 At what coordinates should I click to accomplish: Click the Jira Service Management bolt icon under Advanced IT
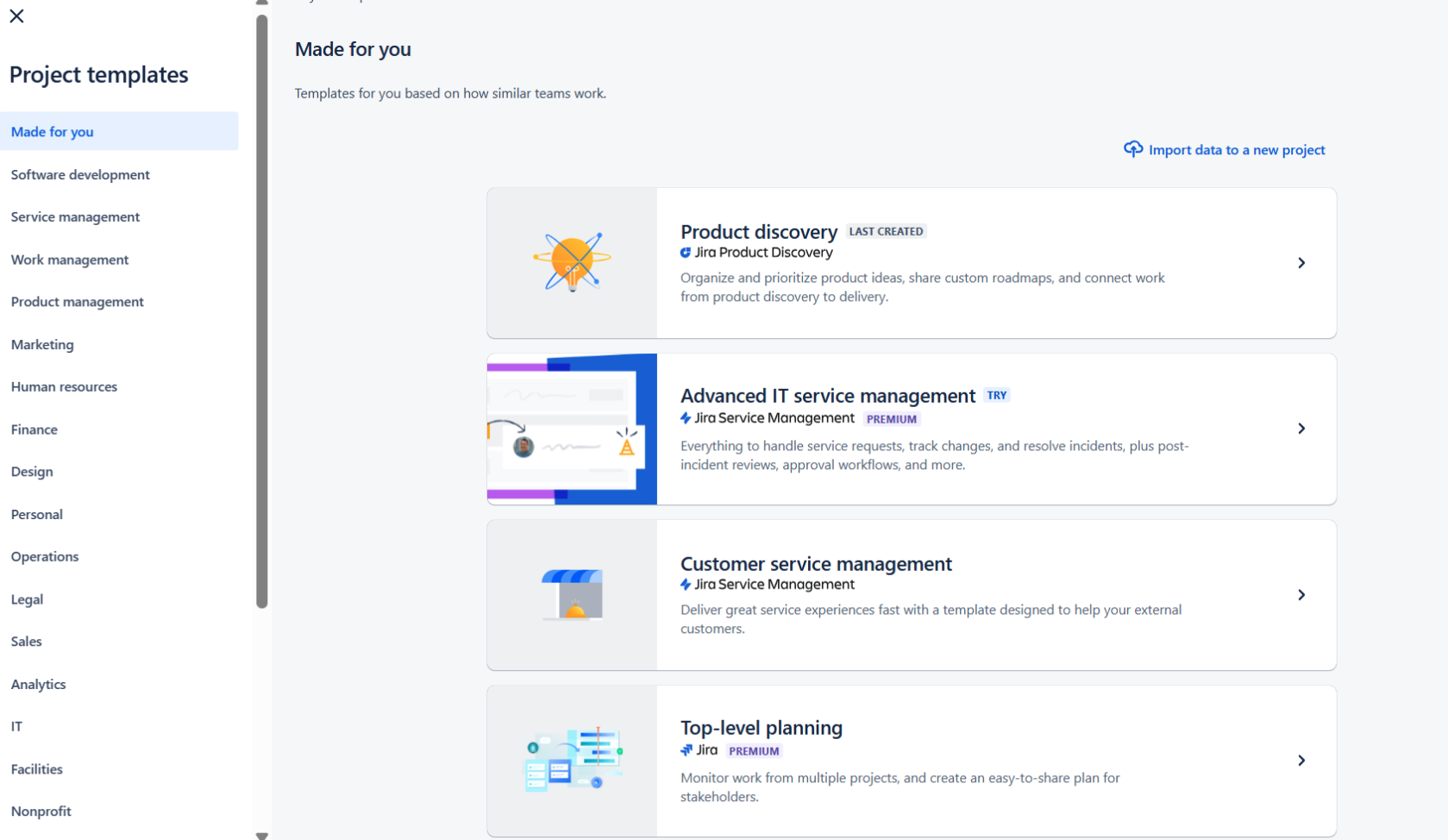pos(686,418)
